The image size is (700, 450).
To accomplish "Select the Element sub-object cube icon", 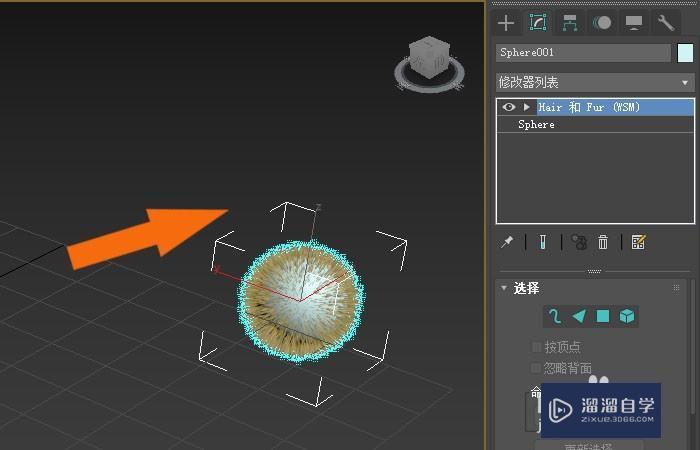I will [627, 316].
